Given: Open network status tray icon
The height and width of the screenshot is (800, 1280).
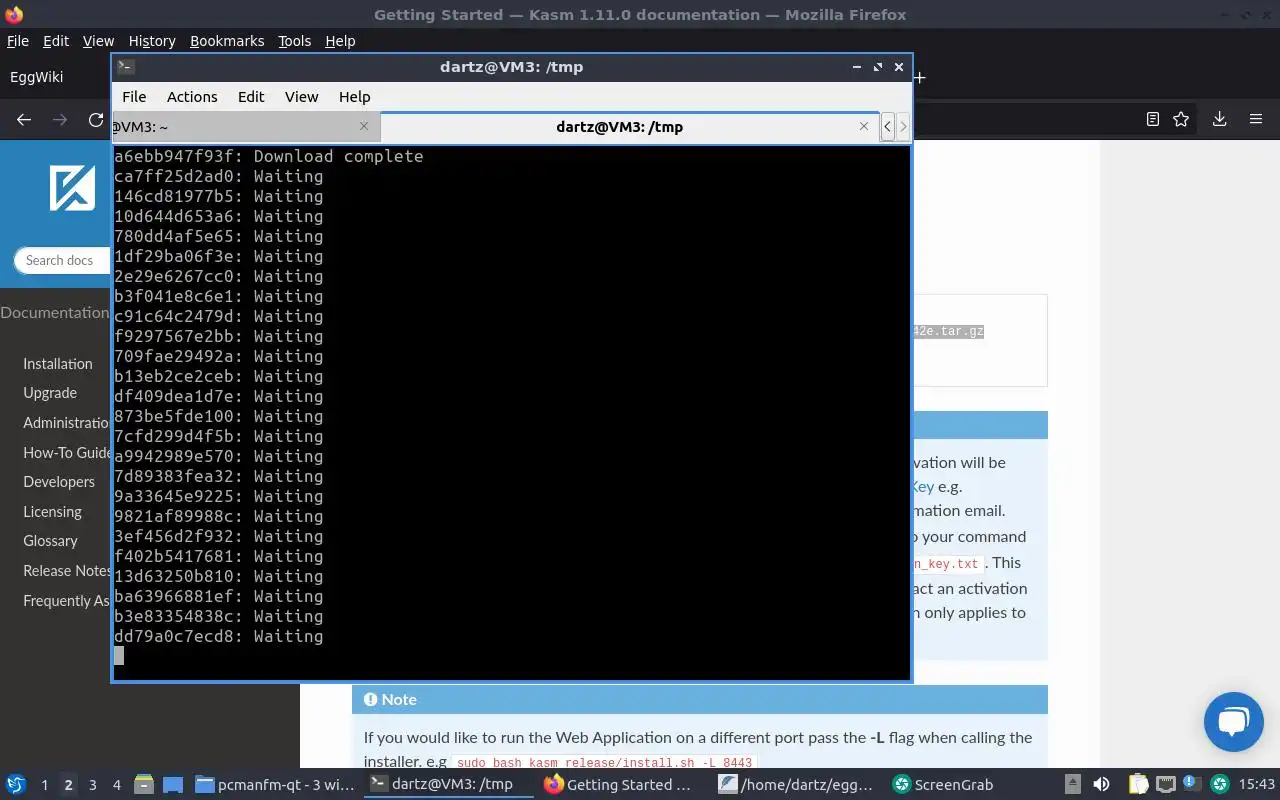Looking at the screenshot, I should coord(1166,785).
